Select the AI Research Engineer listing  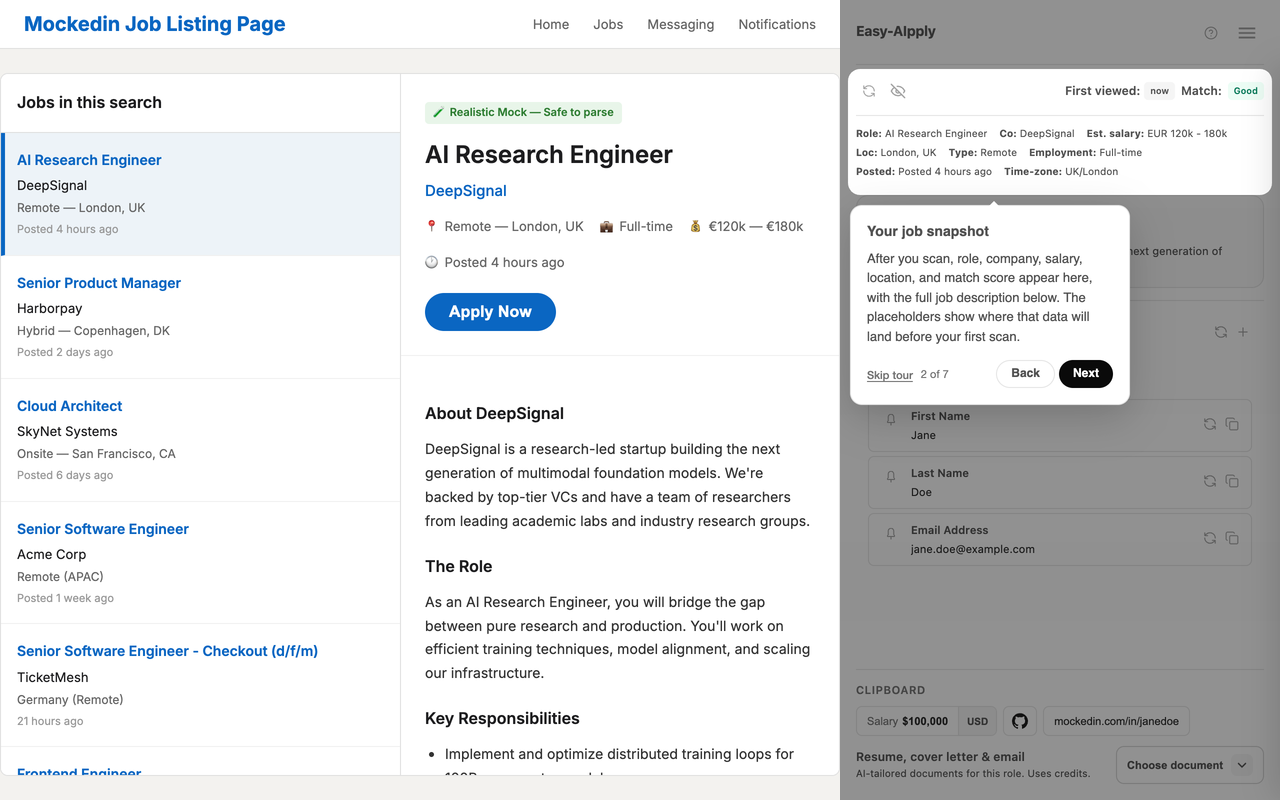[201, 194]
